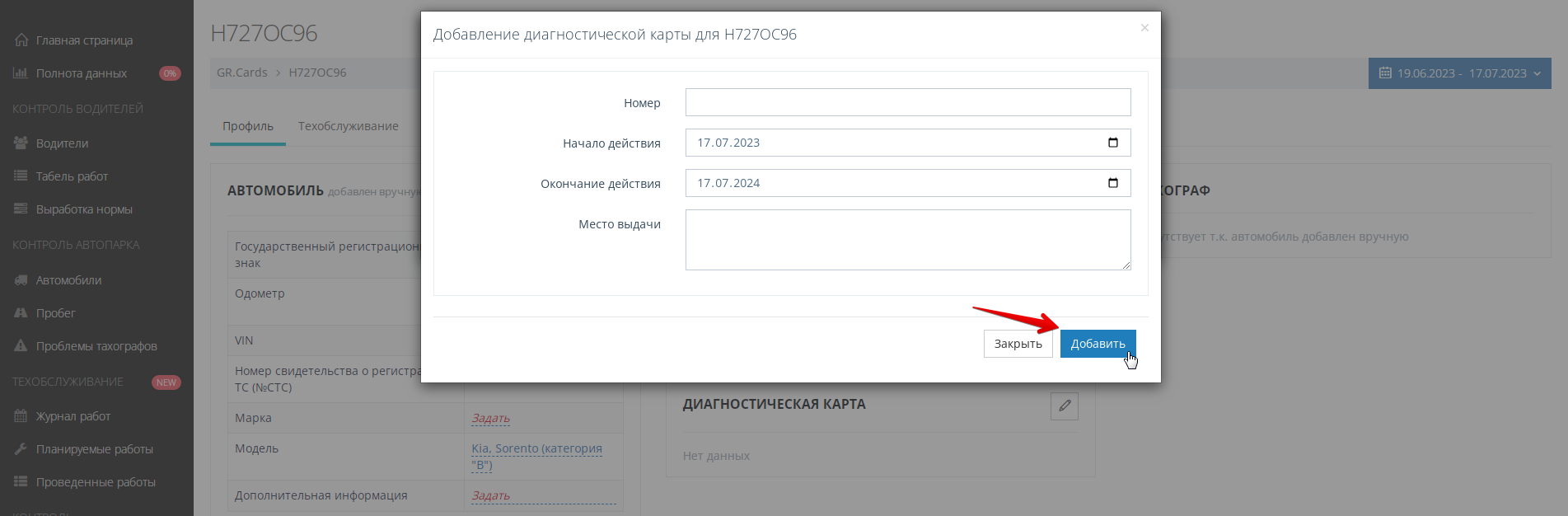Viewport: 1568px width, 516px height.
Task: Expand date range 19.06.2023 - 17.07.2023 dropdown
Action: [x=1459, y=73]
